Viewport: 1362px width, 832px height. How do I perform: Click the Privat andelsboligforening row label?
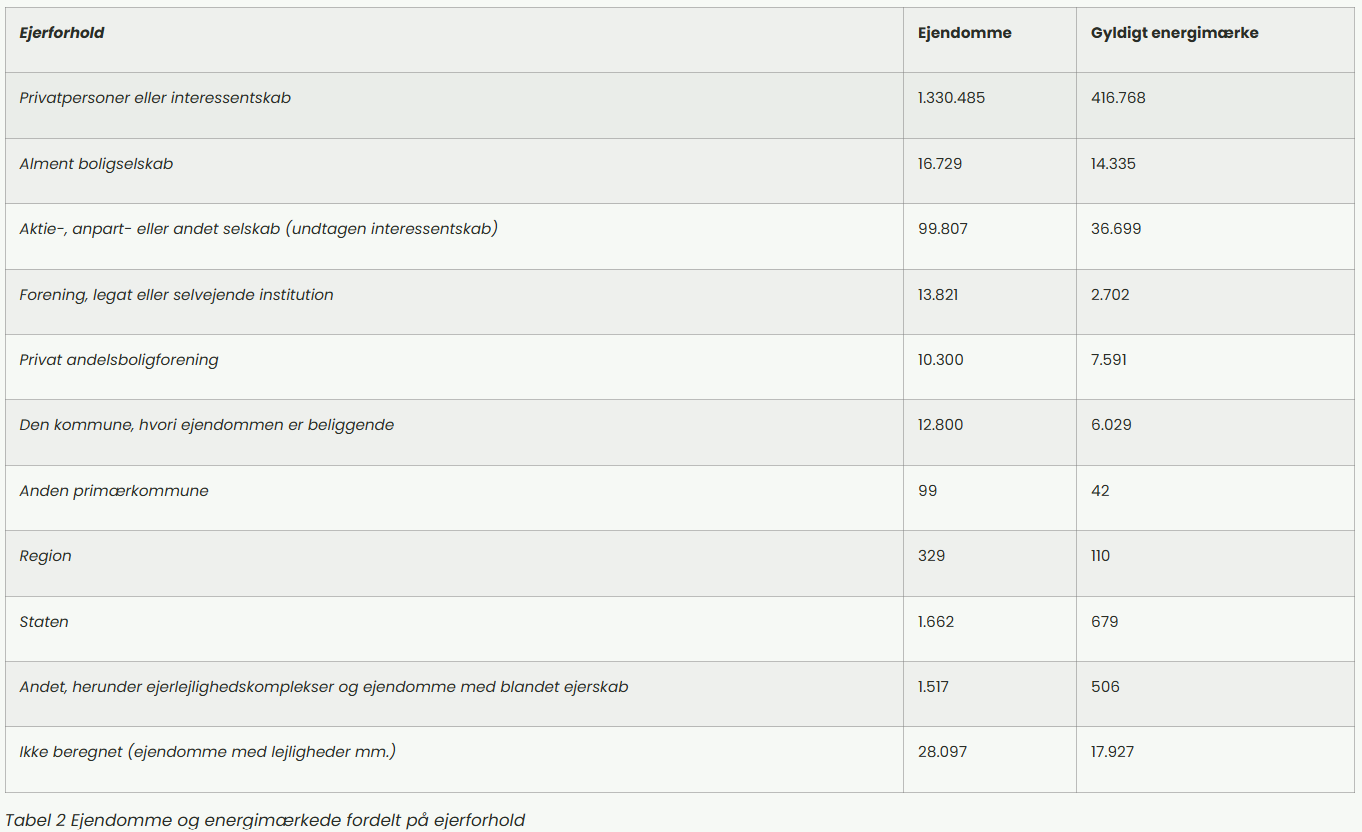[x=119, y=360]
